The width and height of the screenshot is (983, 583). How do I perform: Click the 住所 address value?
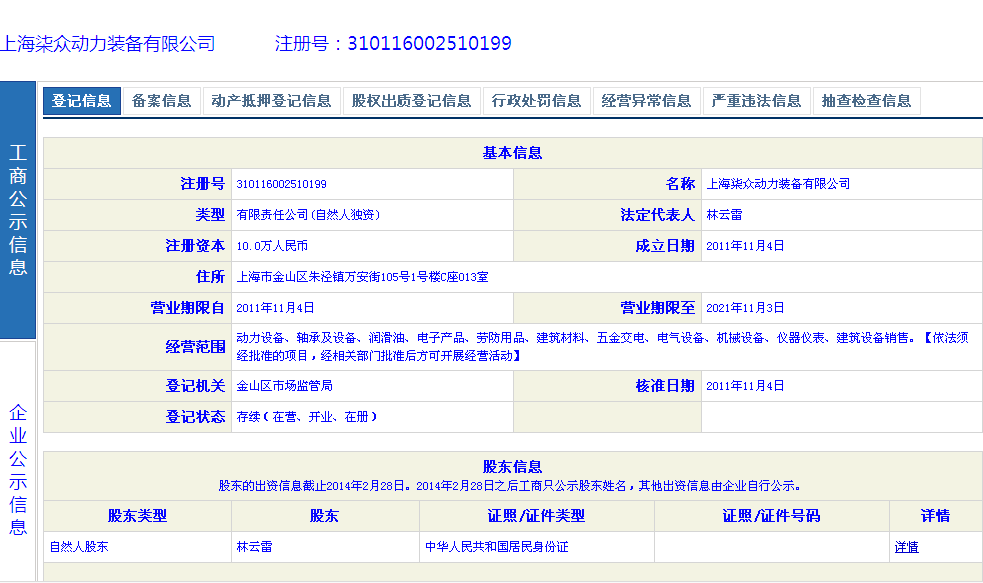[361, 277]
